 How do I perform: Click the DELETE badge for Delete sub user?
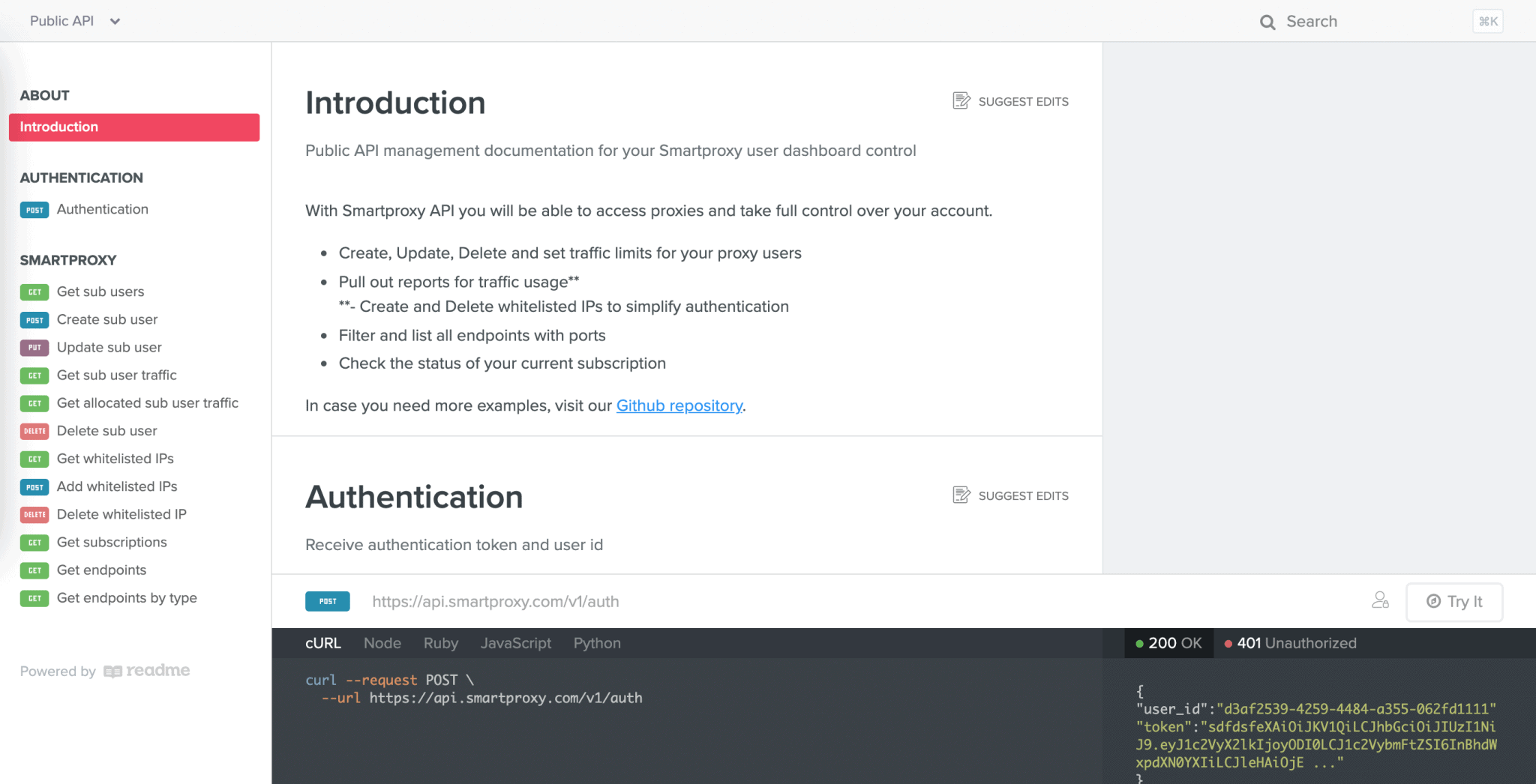pos(34,431)
